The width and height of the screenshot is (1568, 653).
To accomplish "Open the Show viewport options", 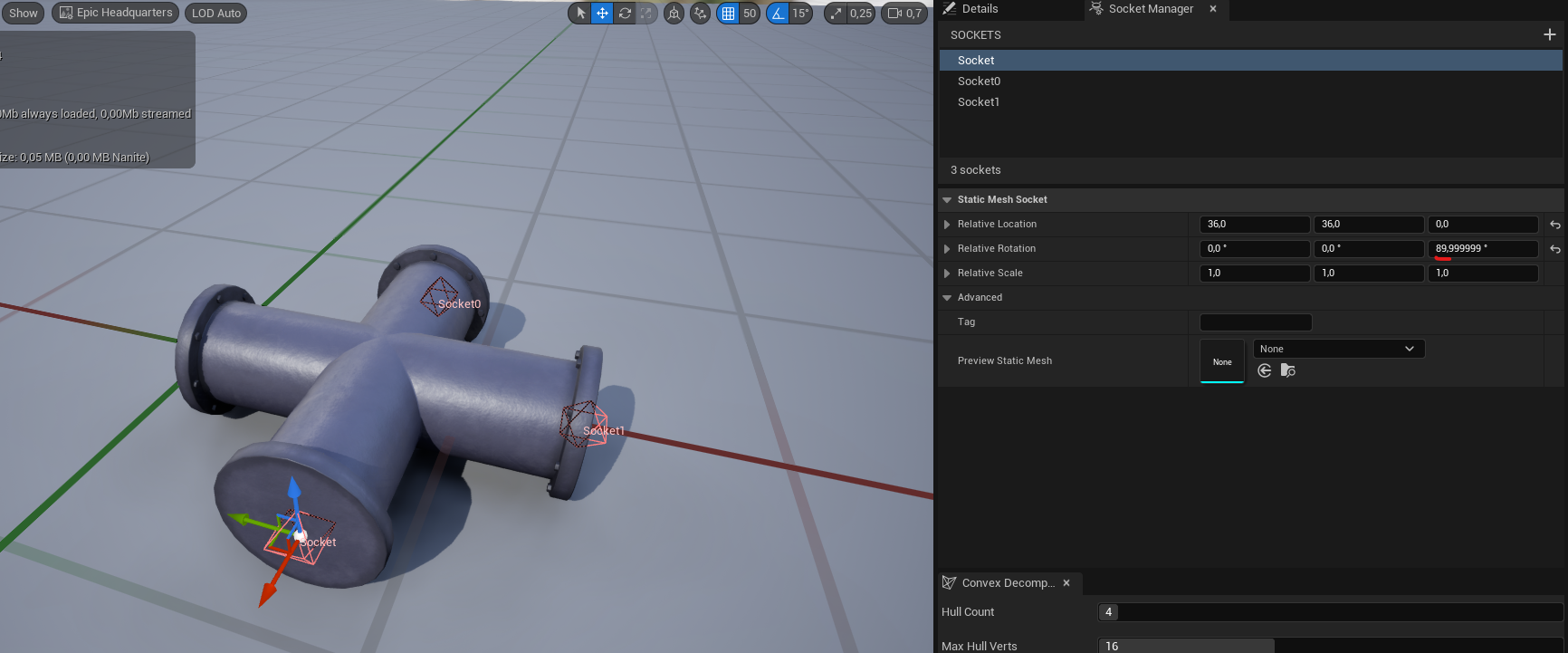I will (23, 13).
